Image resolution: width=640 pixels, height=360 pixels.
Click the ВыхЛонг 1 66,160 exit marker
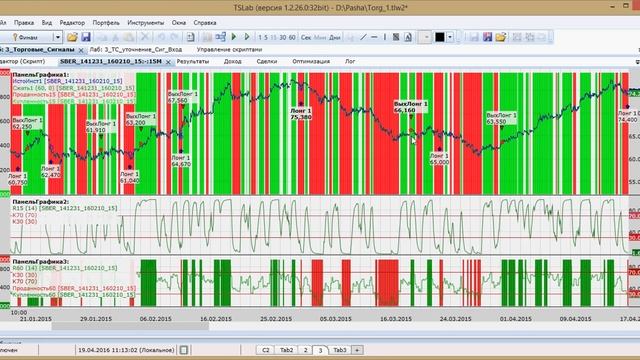[411, 107]
